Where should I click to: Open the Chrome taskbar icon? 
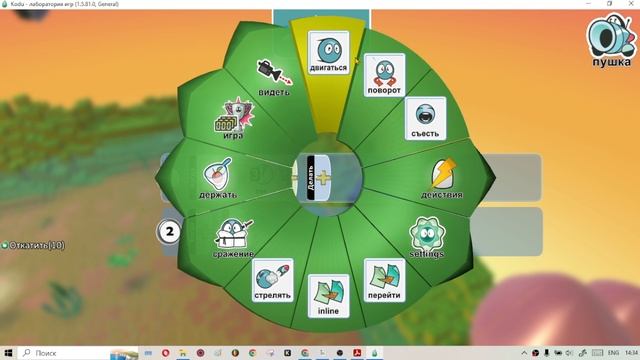pyautogui.click(x=252, y=353)
